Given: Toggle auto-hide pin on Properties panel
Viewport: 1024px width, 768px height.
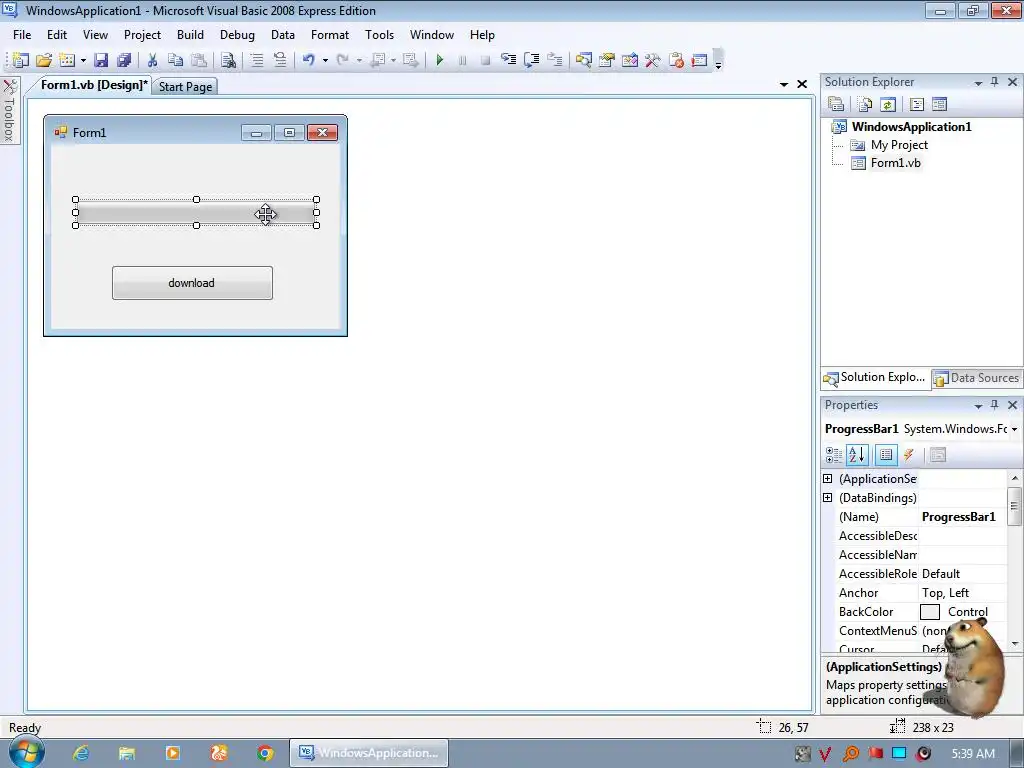Looking at the screenshot, I should pos(995,405).
